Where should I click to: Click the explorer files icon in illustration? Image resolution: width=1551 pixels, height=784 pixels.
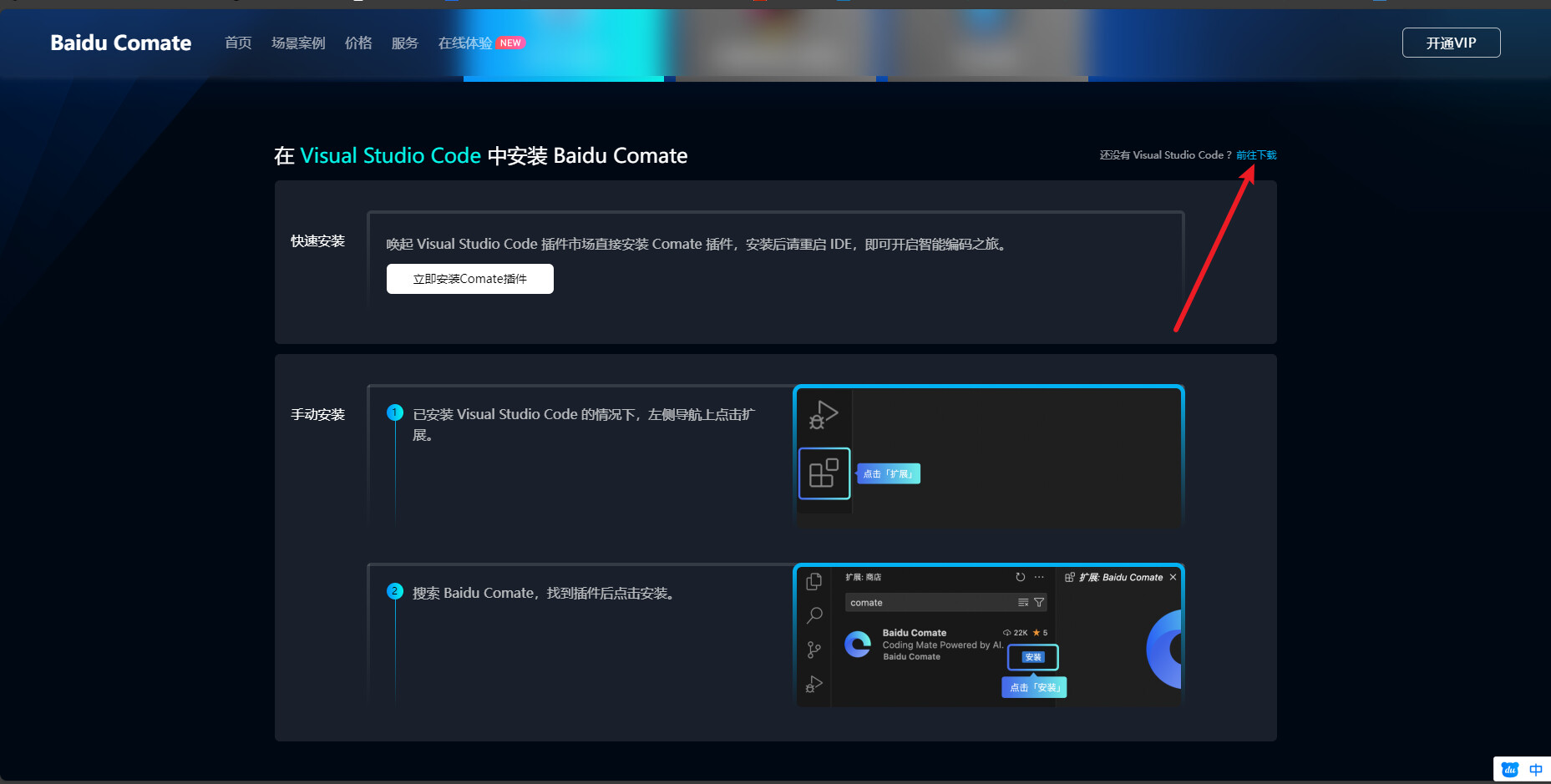[814, 582]
